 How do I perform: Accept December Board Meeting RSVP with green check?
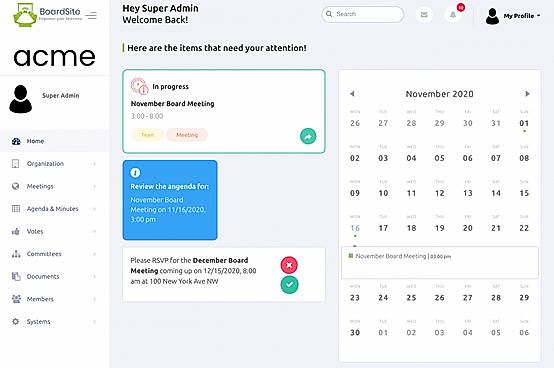[289, 285]
